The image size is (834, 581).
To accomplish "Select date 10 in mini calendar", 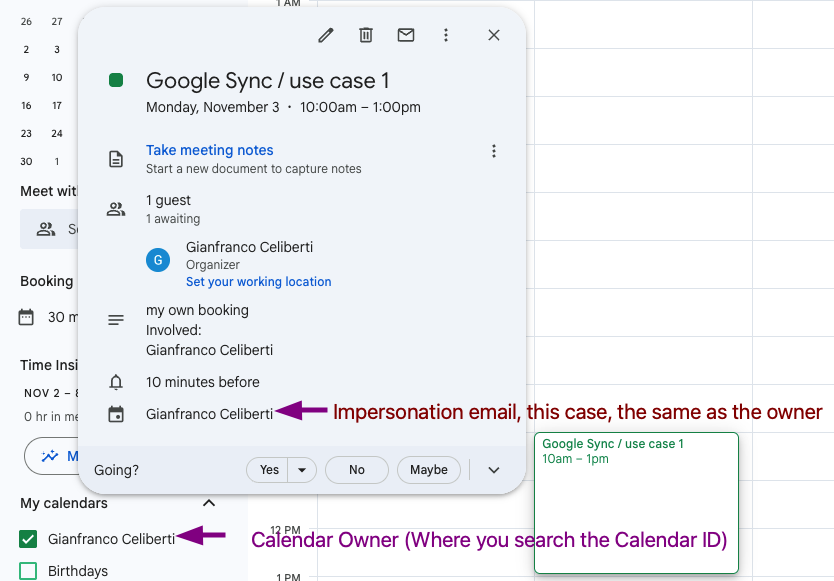I will (57, 78).
